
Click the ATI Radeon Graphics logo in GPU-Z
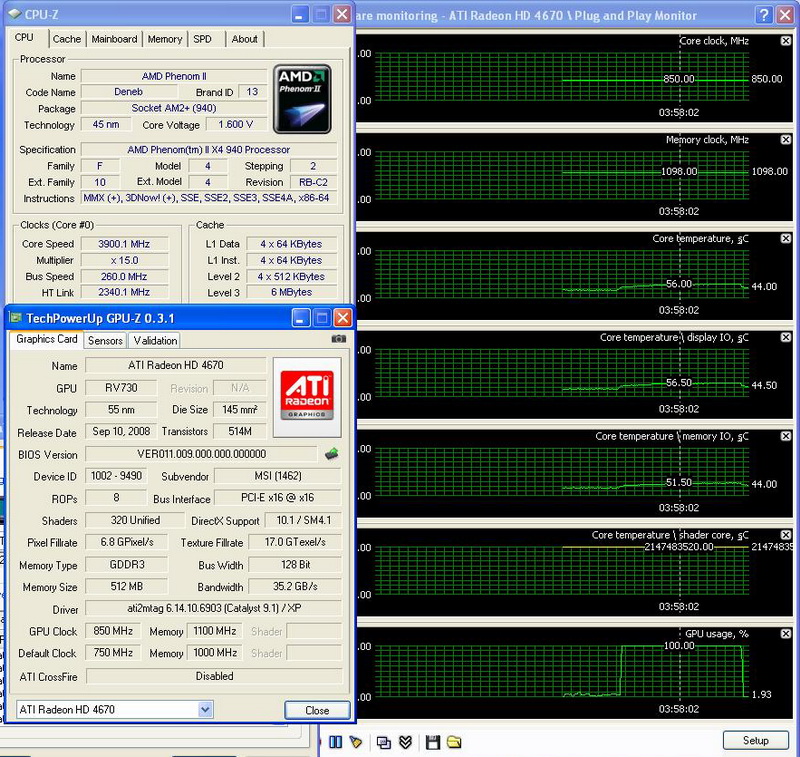[x=307, y=397]
